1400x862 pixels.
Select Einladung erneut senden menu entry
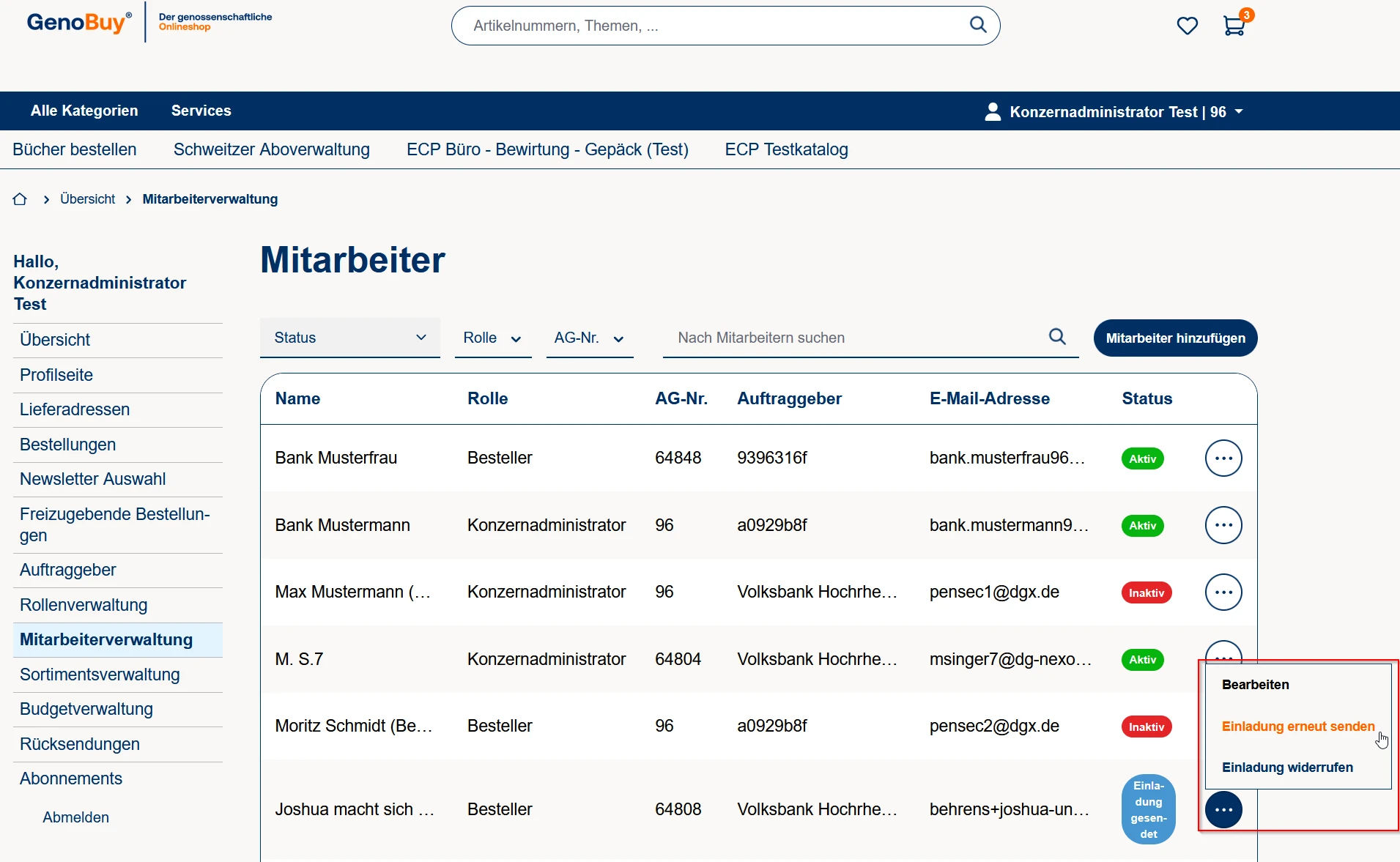pos(1297,727)
